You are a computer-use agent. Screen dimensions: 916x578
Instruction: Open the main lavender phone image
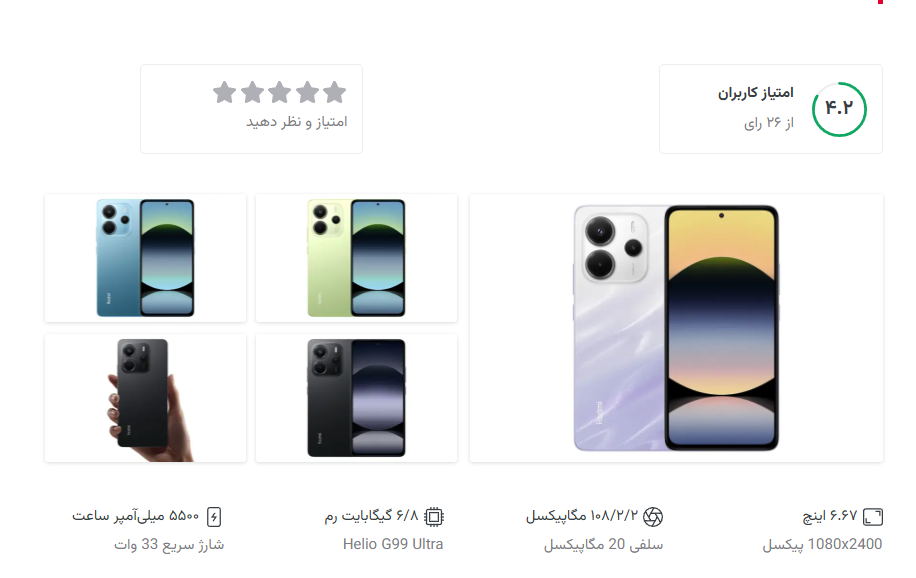point(676,328)
